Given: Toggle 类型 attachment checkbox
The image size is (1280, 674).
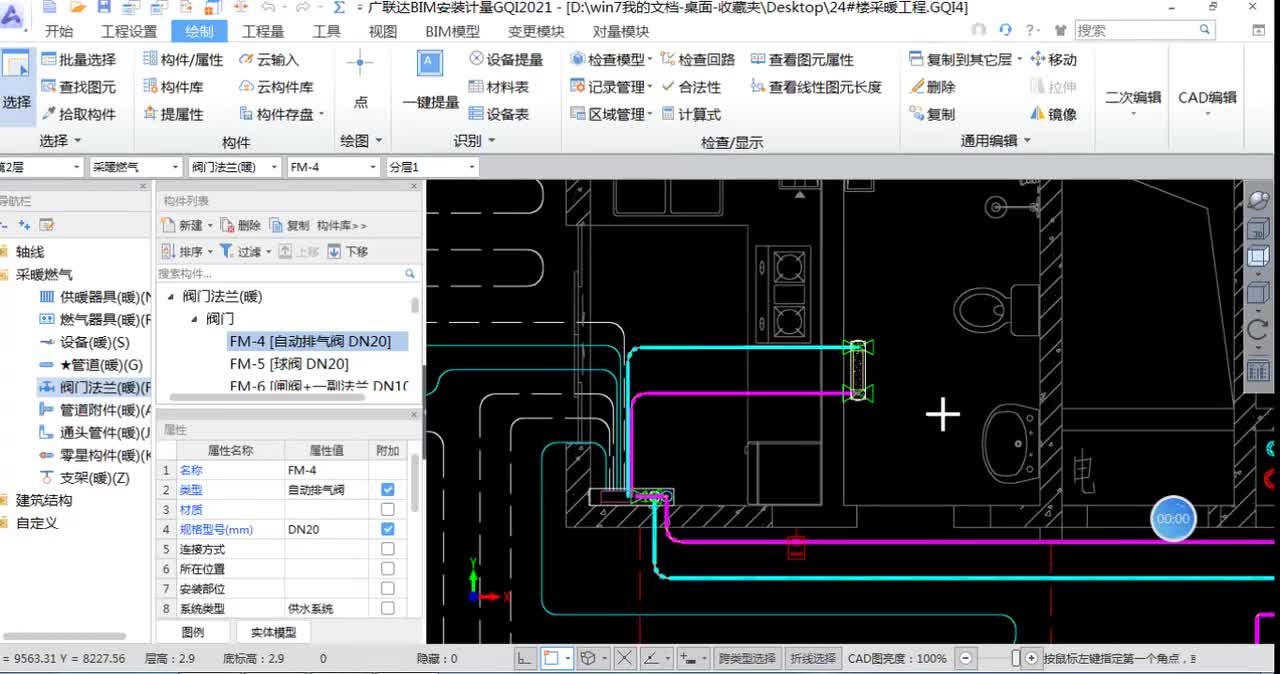Looking at the screenshot, I should pyautogui.click(x=388, y=489).
